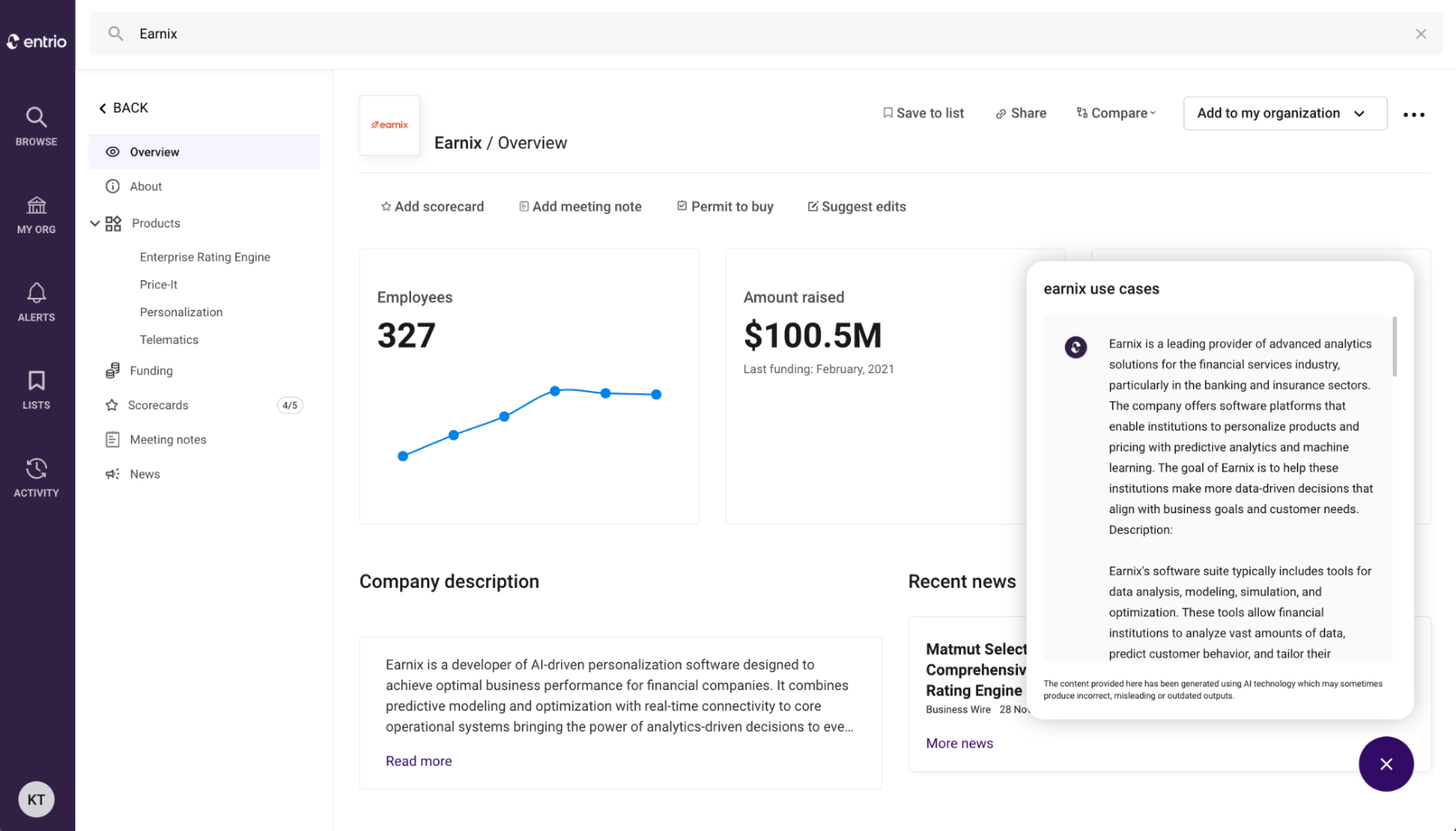
Task: Open the News section
Action: pos(145,474)
